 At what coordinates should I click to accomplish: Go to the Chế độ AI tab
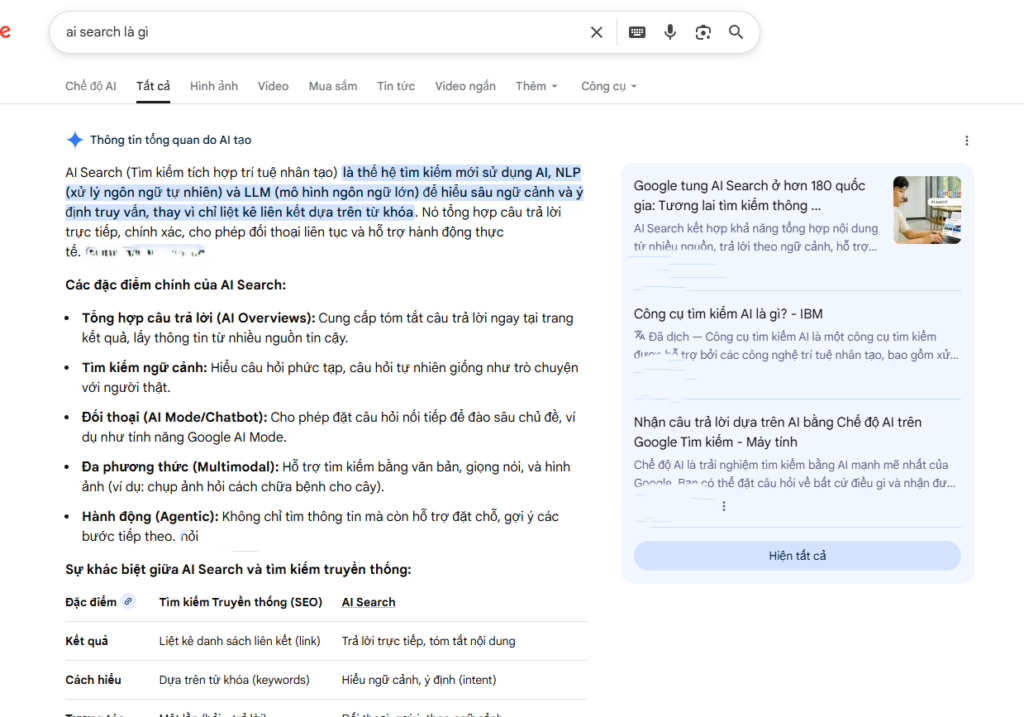tap(91, 86)
